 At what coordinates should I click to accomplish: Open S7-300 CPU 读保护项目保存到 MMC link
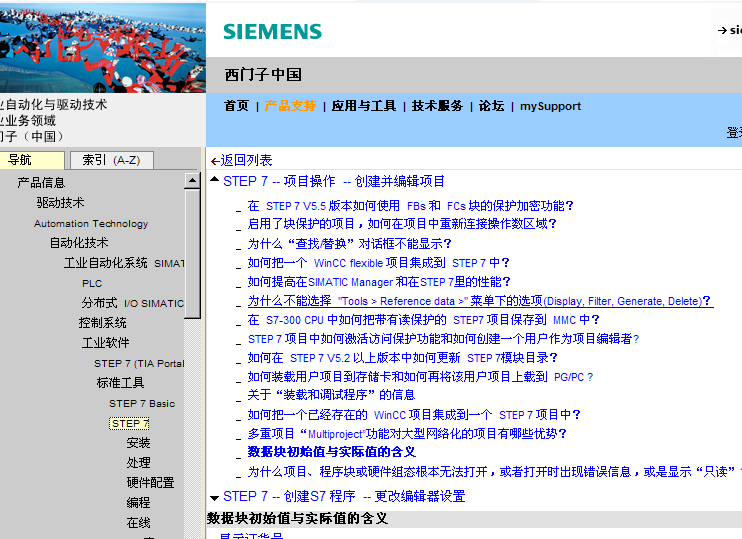coord(423,320)
